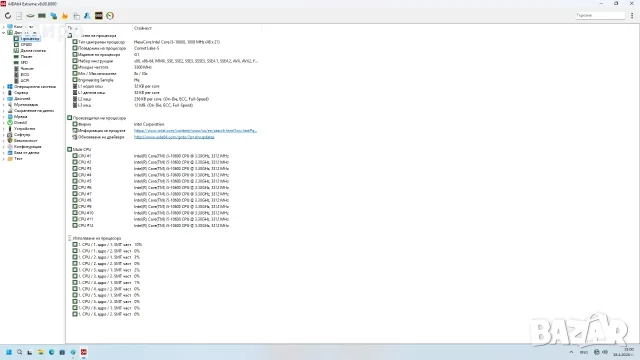Click the shield Безопасност tree icon

(x=10, y=140)
